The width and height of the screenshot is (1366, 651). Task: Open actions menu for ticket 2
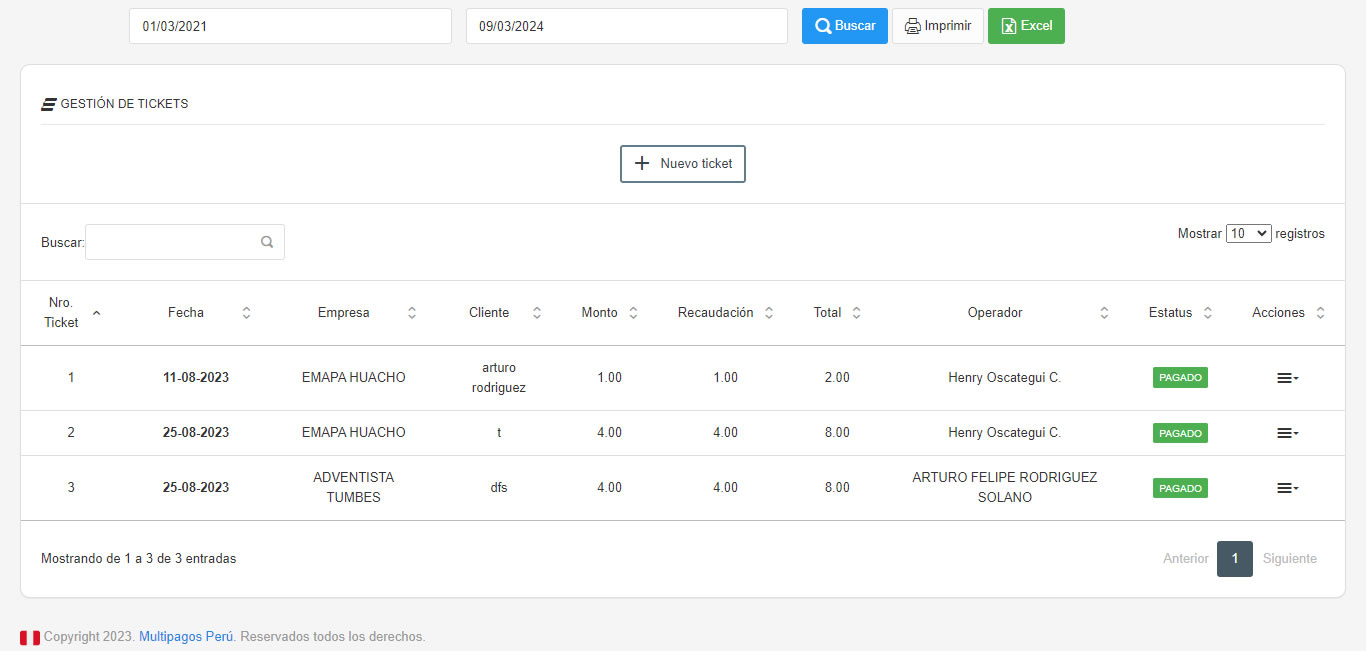pos(1287,433)
